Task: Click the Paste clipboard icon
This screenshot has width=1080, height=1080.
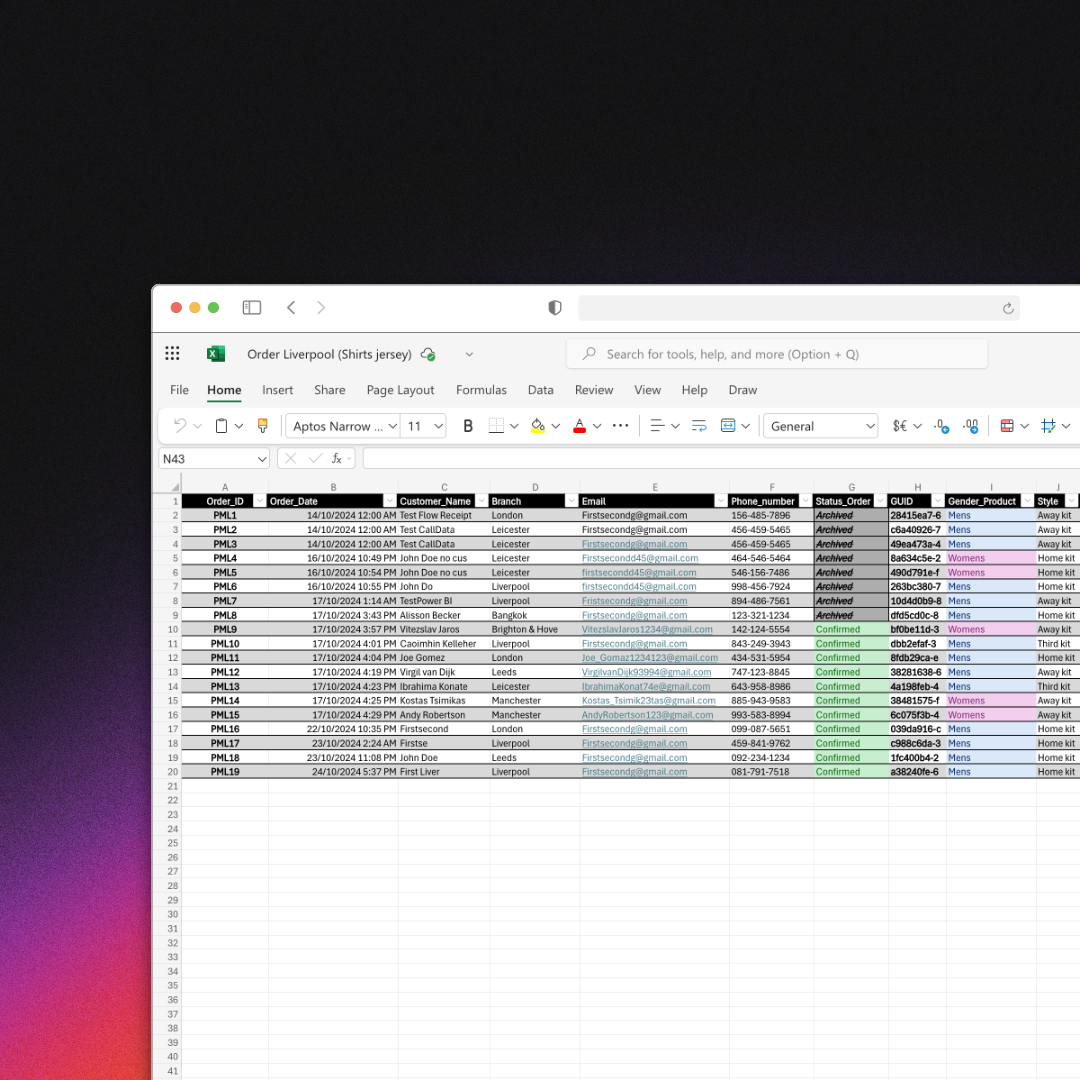Action: [x=221, y=426]
